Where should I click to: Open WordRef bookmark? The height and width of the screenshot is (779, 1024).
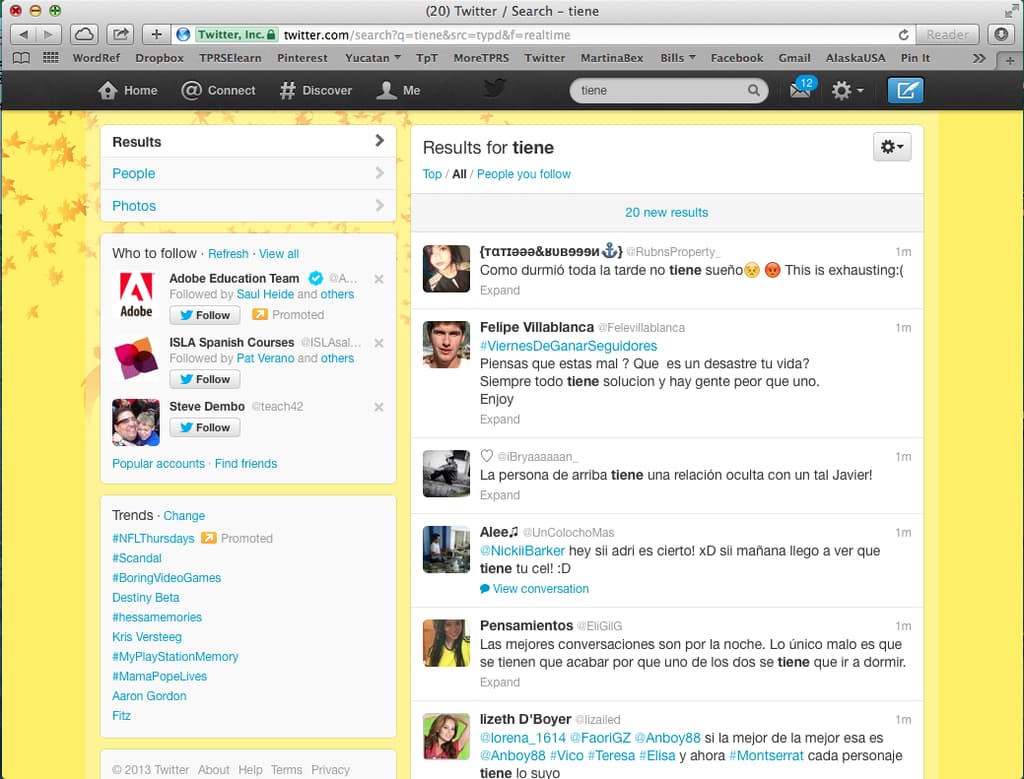pos(96,58)
